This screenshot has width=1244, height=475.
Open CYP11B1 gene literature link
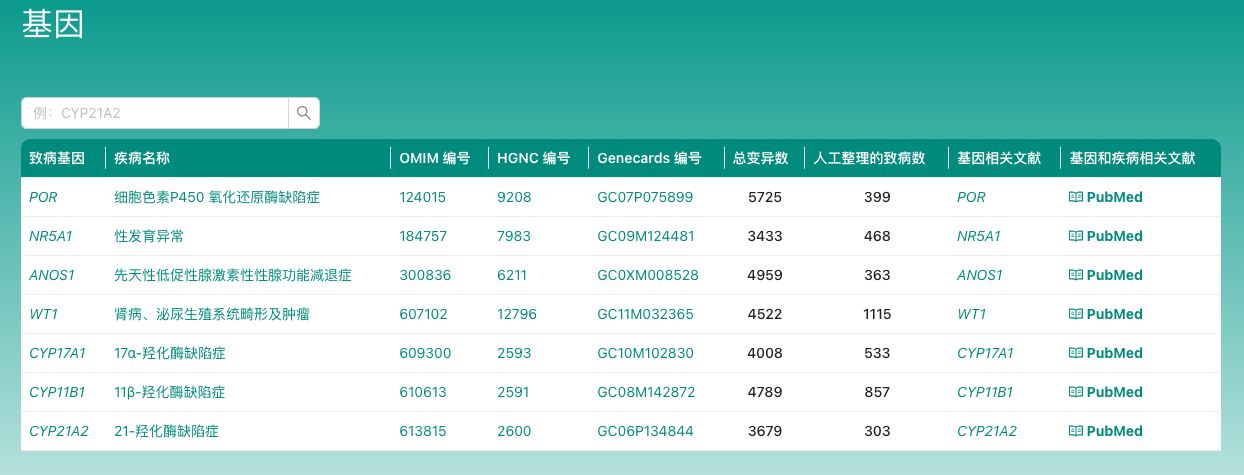coord(985,392)
